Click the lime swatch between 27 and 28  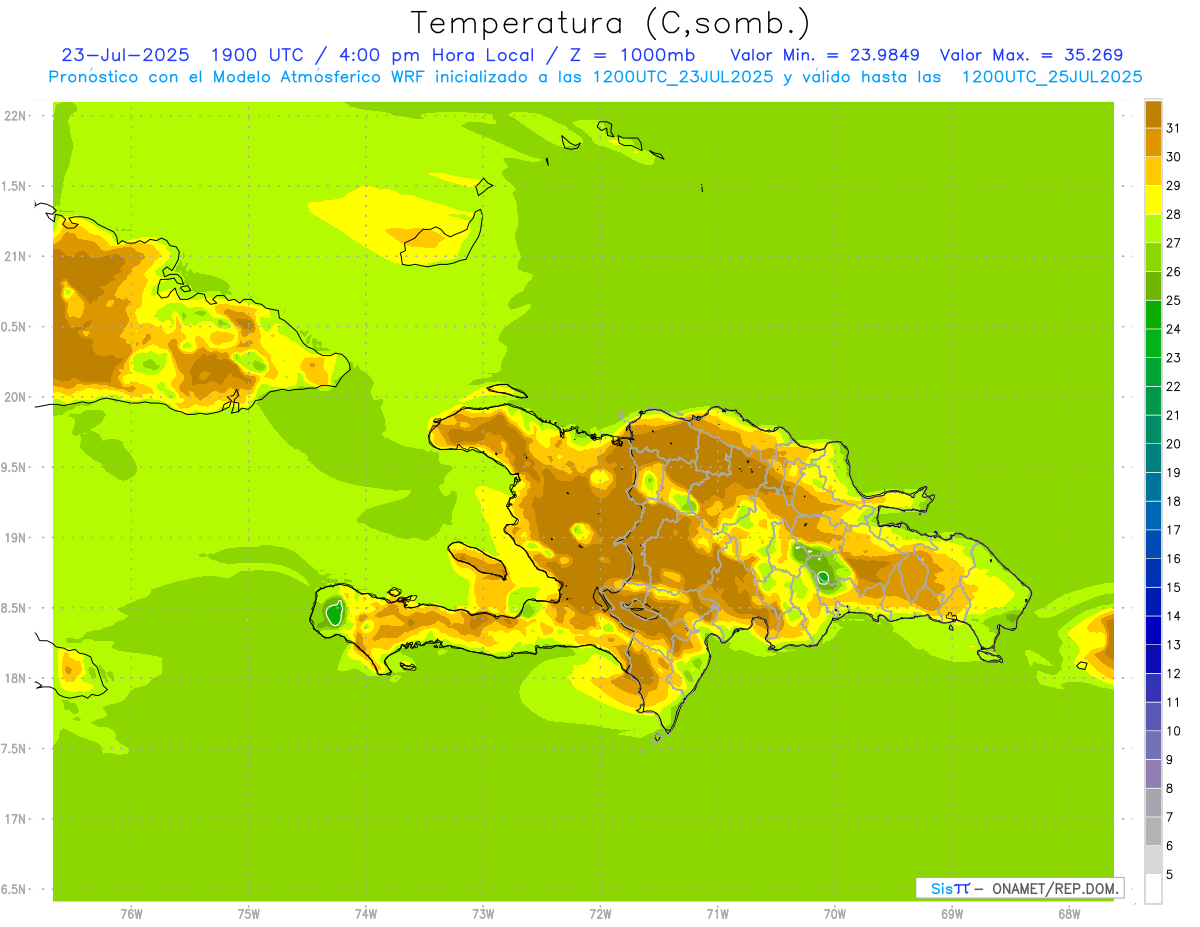(x=1154, y=227)
